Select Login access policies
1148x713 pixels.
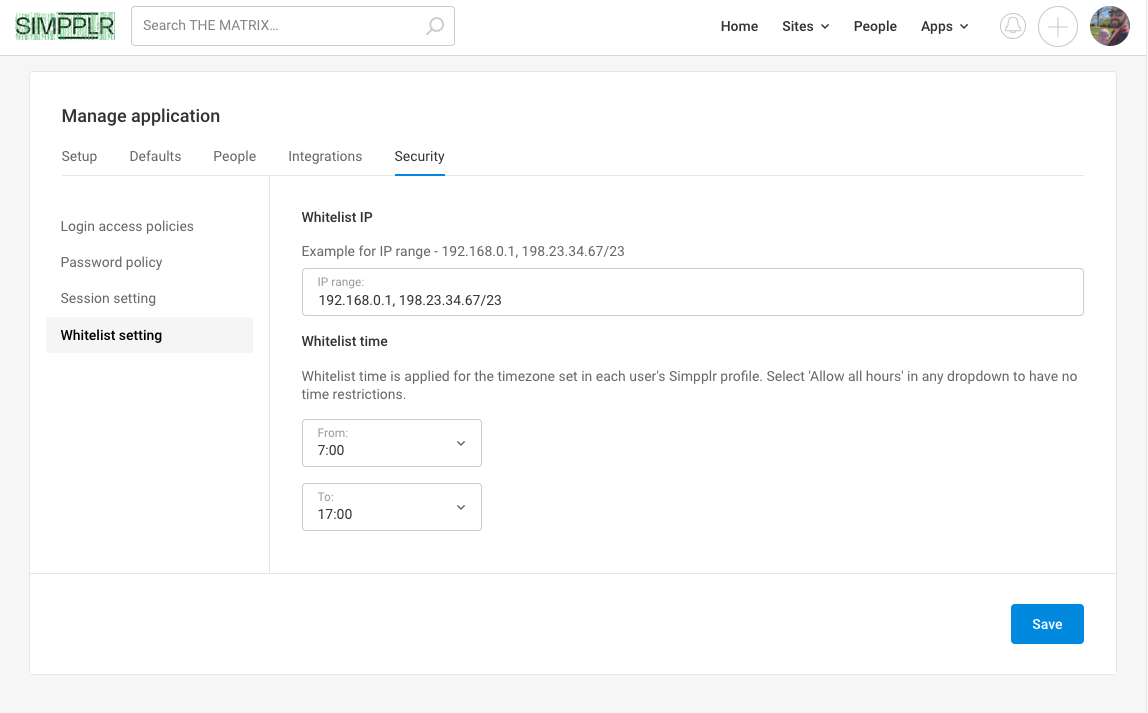127,226
